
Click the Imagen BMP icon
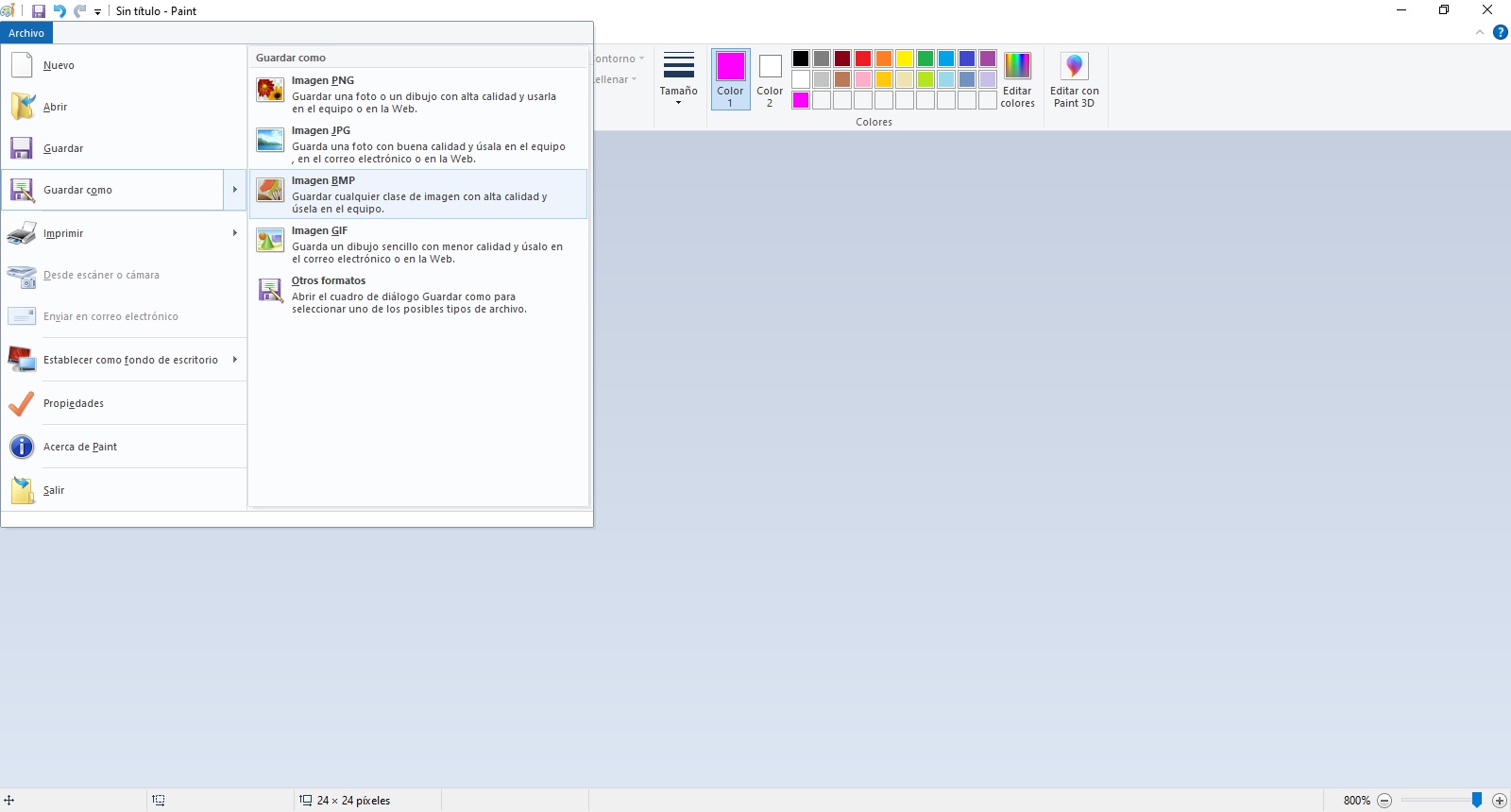point(270,190)
